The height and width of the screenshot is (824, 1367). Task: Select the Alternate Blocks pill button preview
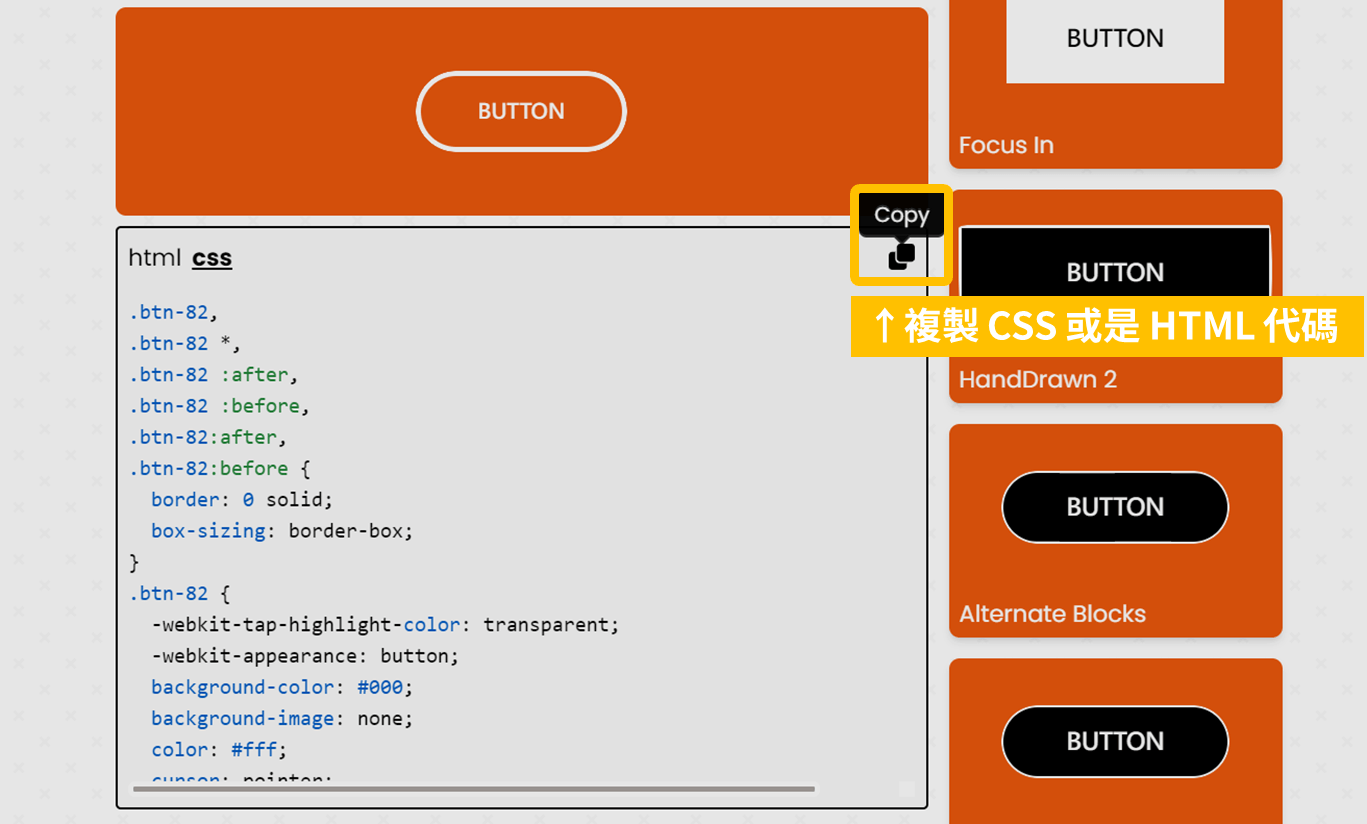click(x=1114, y=507)
